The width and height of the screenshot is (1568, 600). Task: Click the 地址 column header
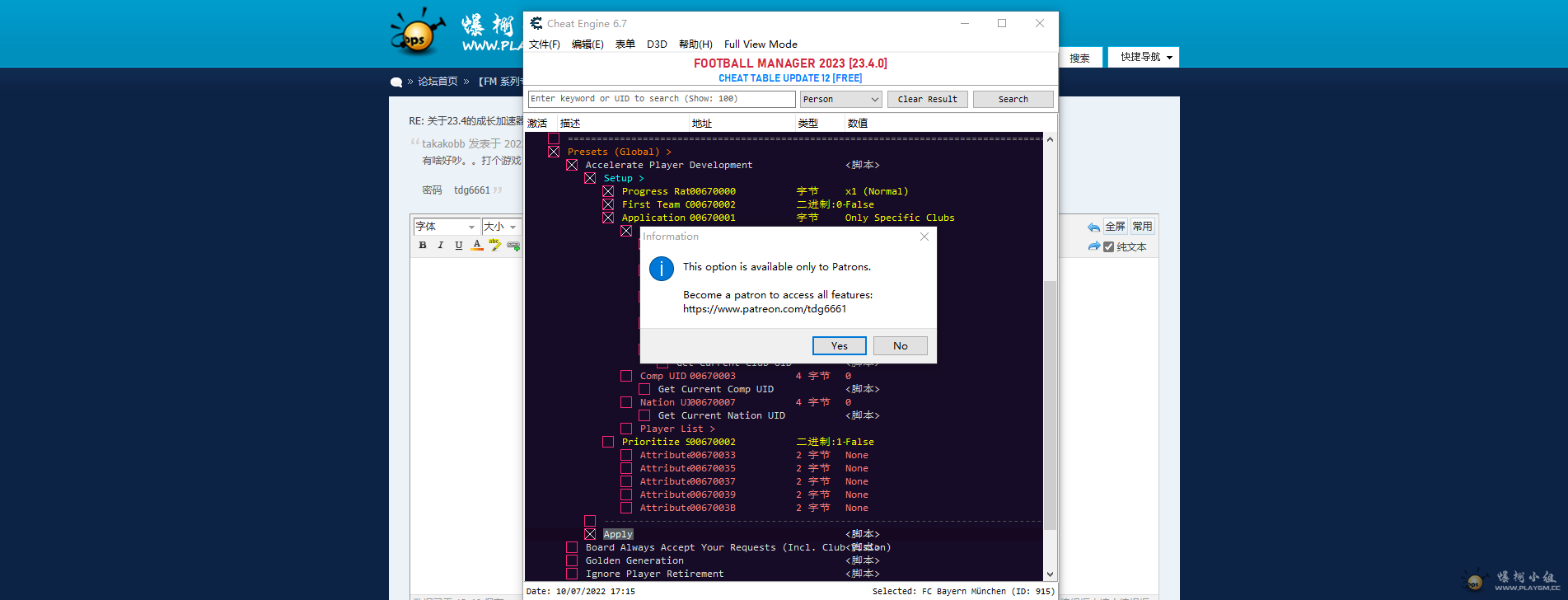pos(742,124)
